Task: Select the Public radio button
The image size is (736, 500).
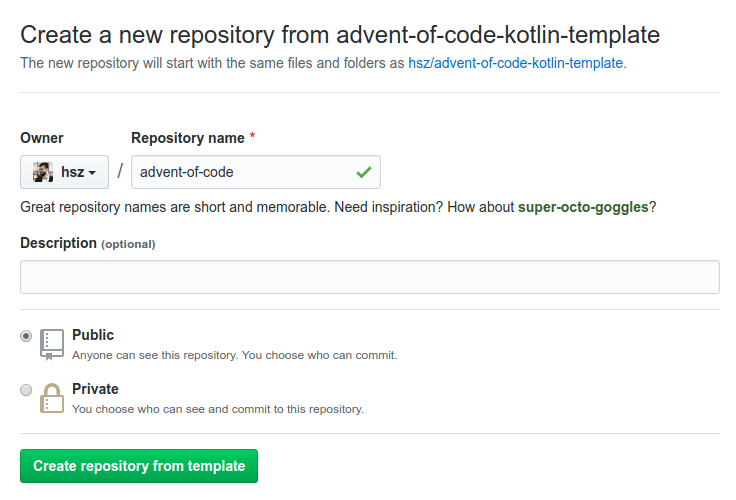Action: coord(26,336)
